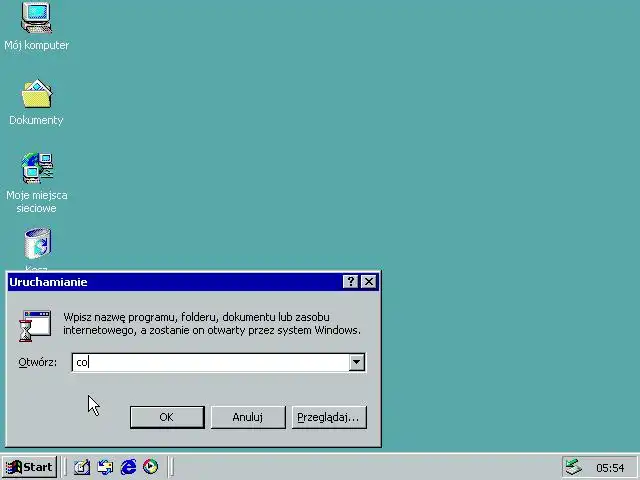The width and height of the screenshot is (640, 480).
Task: Click the system tray network icon
Action: [573, 467]
